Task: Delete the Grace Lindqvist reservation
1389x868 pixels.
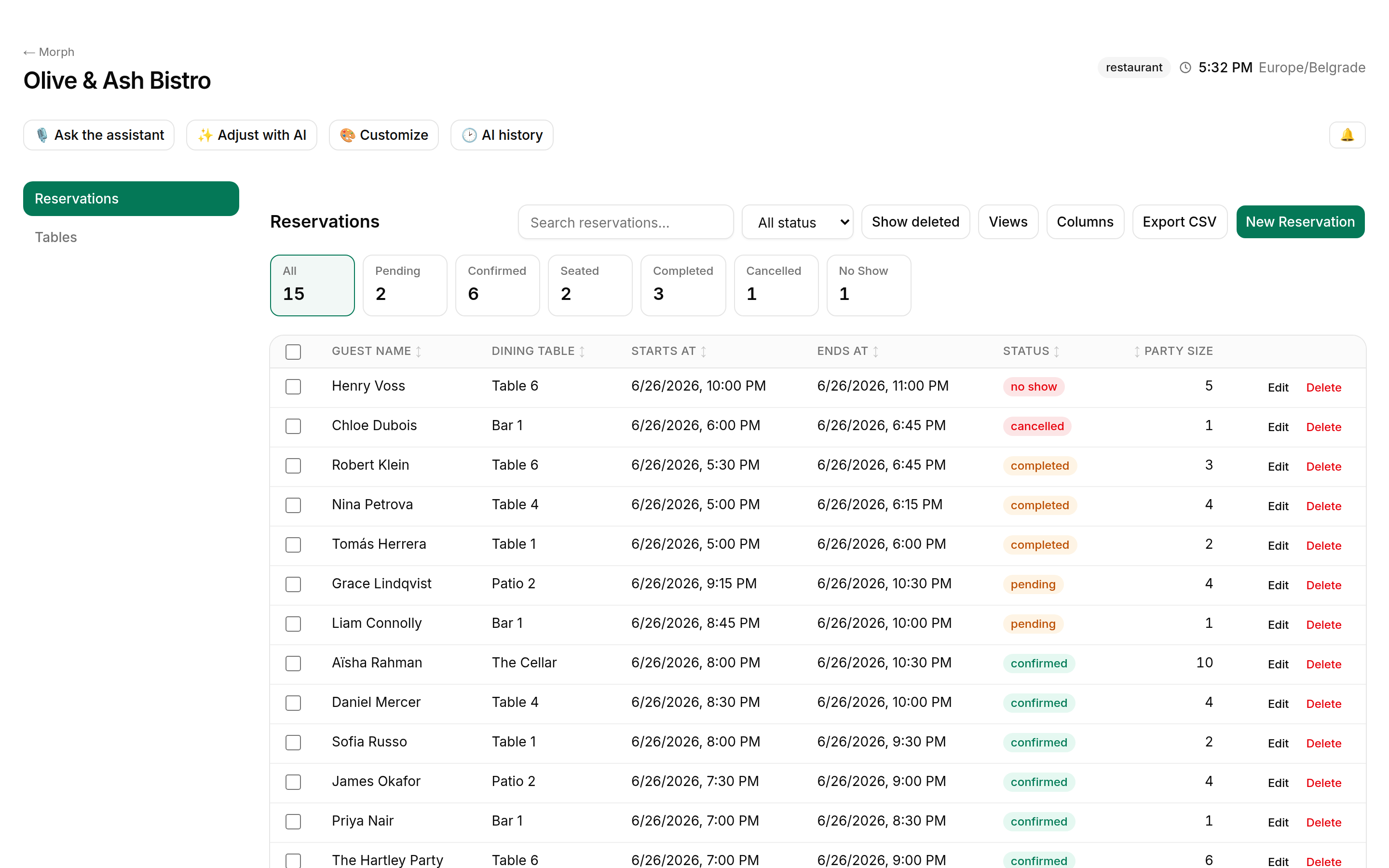Action: click(1323, 585)
